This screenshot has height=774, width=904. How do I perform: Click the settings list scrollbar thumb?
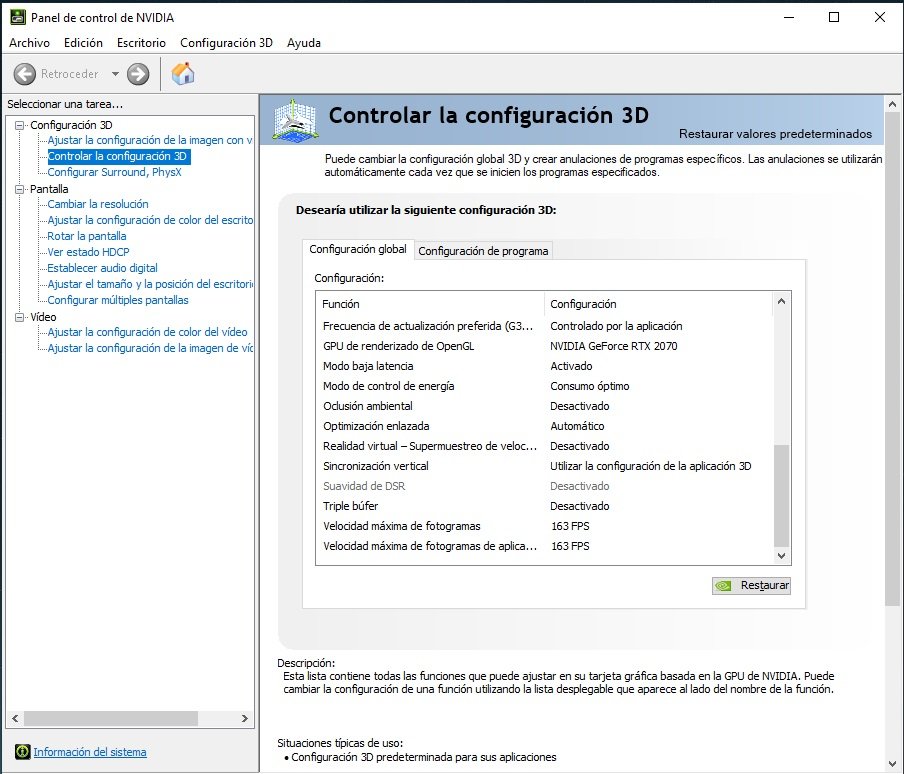tap(781, 495)
